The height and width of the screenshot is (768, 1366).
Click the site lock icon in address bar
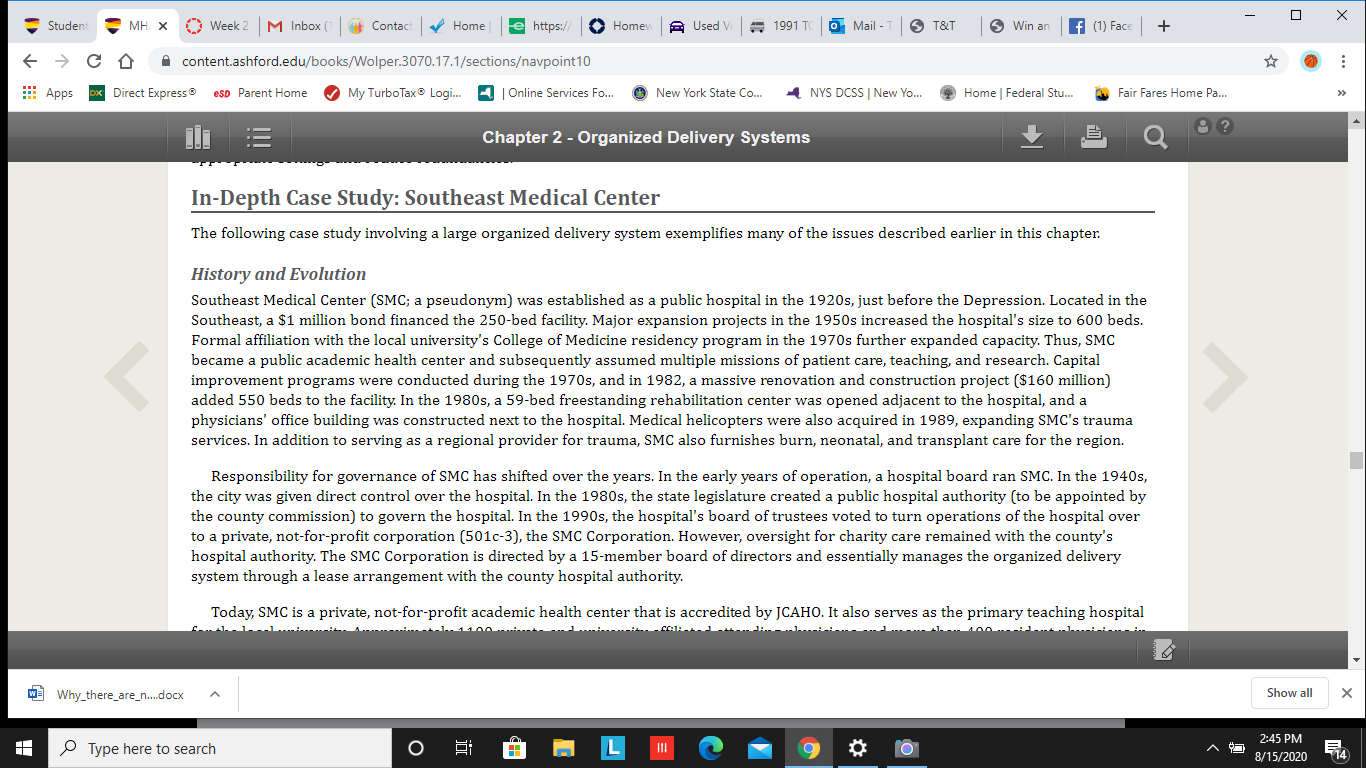[166, 61]
